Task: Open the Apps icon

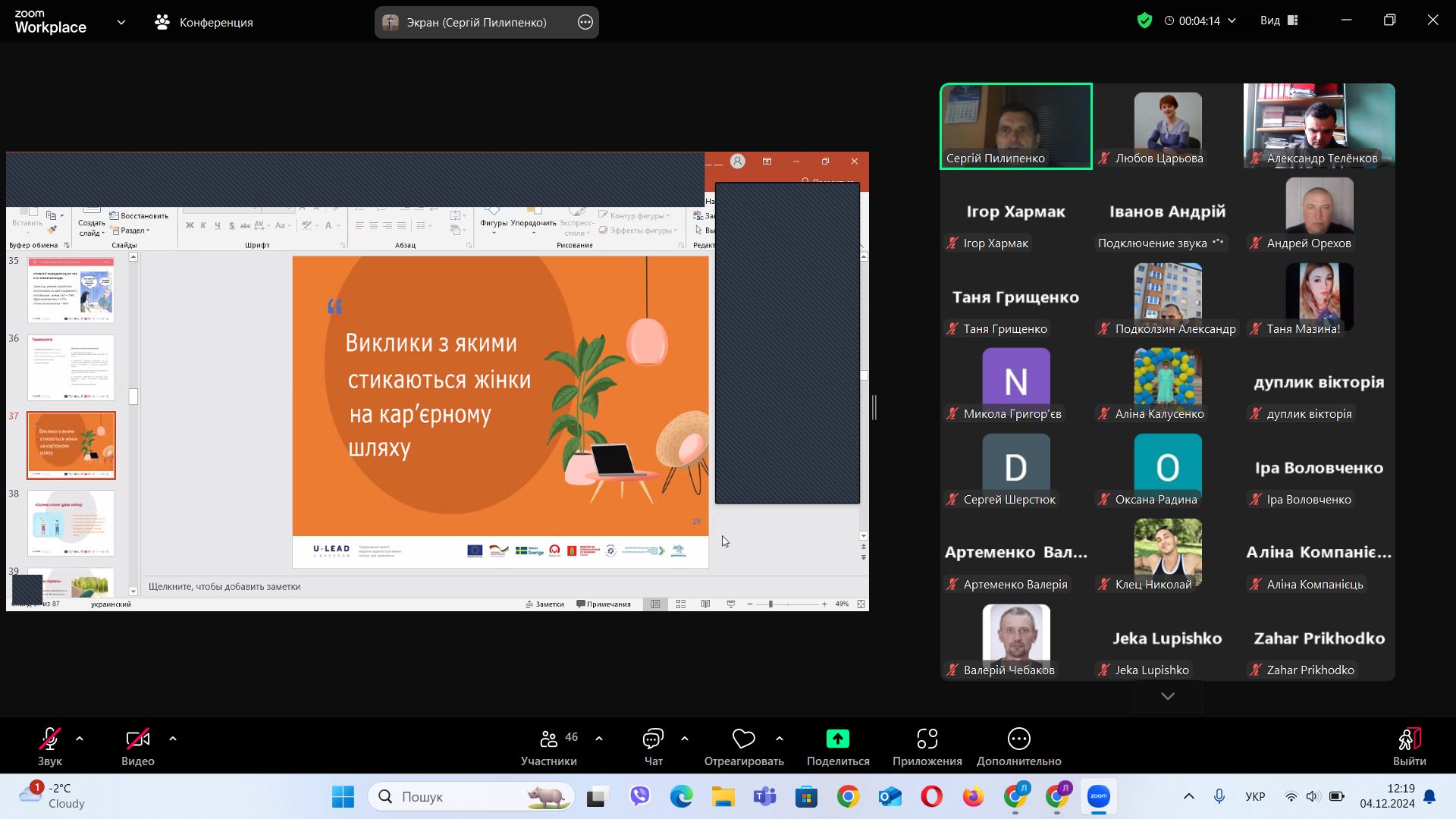Action: 927,739
